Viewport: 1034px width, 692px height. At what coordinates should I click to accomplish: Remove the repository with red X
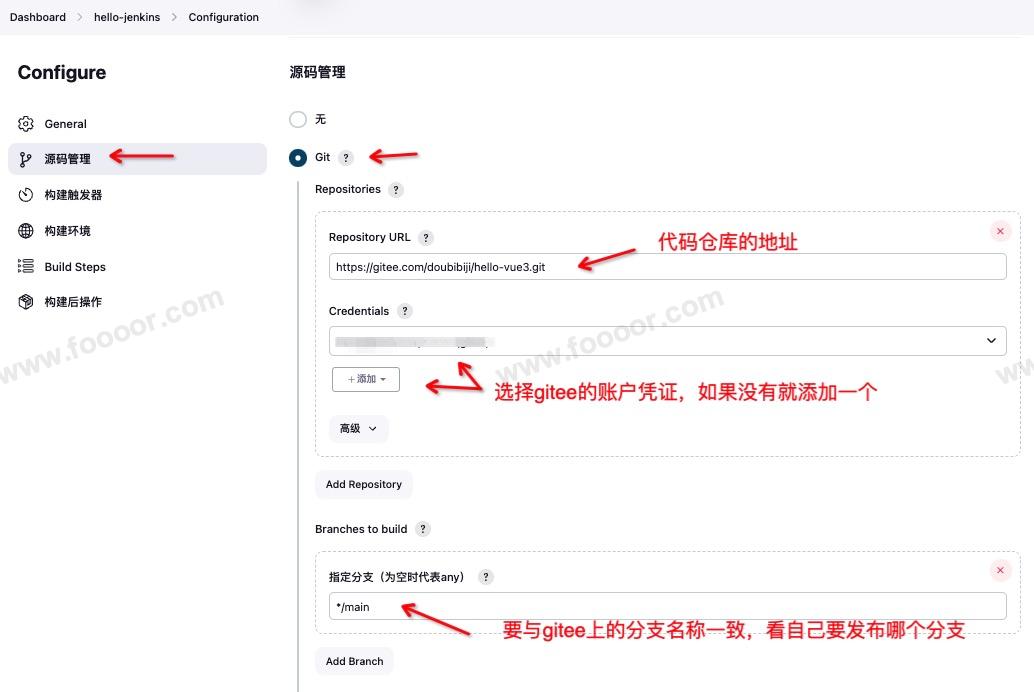pos(1000,231)
